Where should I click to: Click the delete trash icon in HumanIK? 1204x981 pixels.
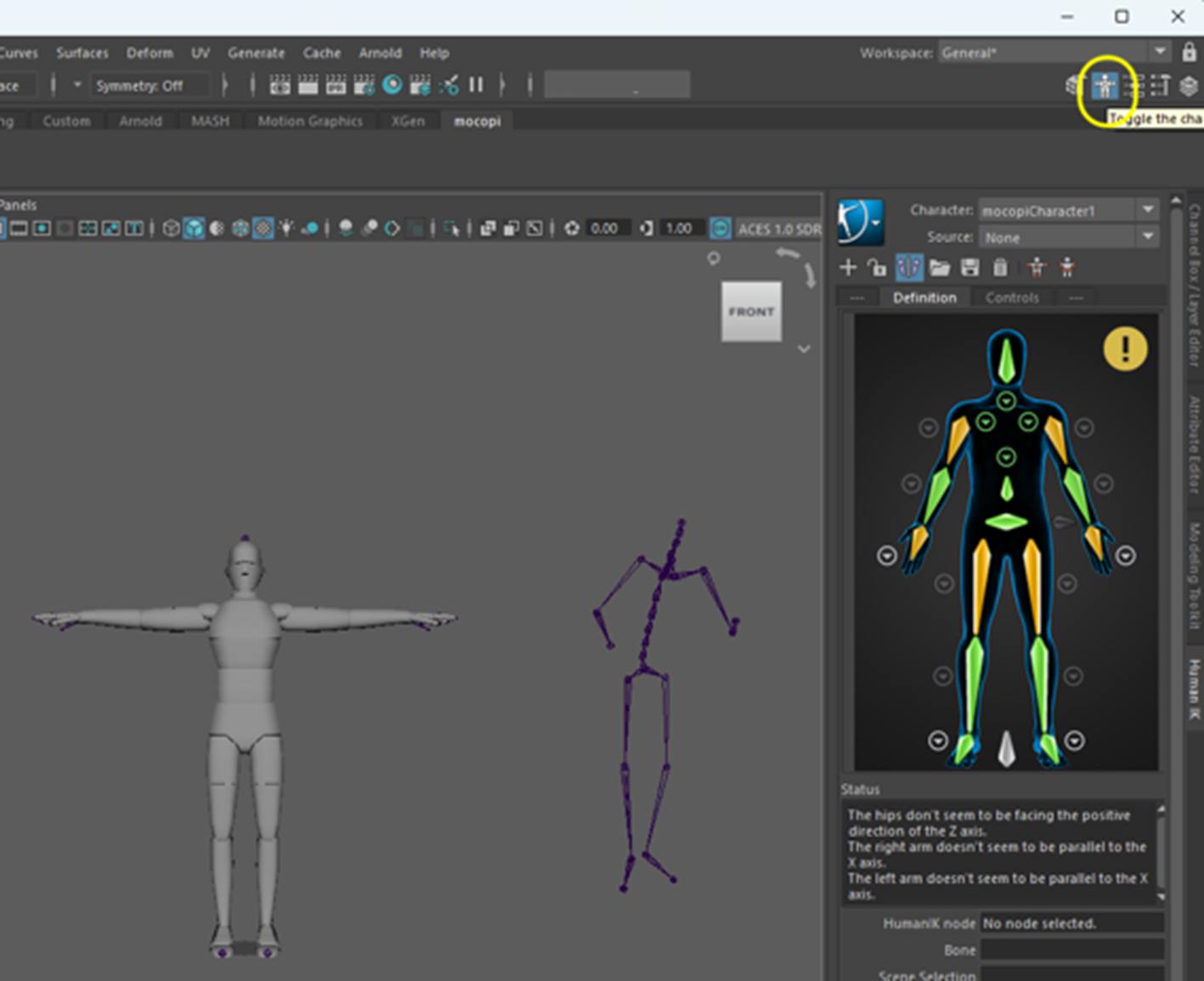(1000, 268)
